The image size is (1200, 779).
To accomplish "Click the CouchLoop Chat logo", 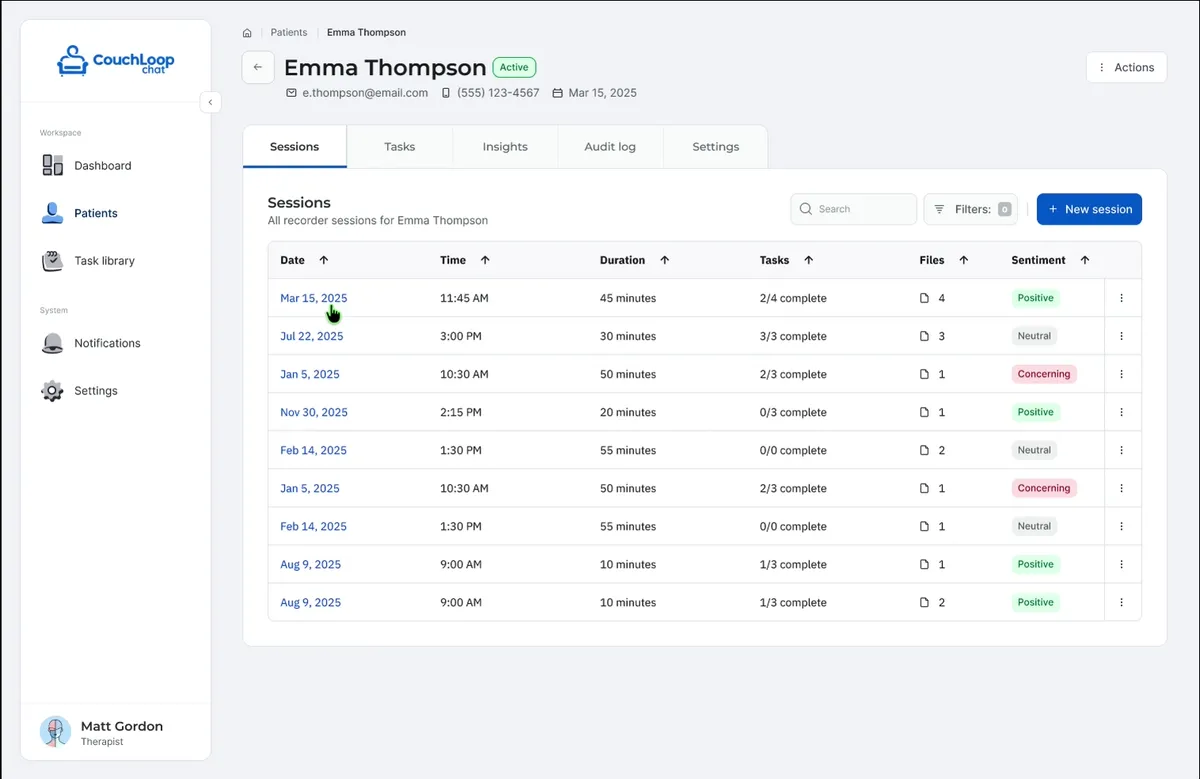I will click(x=115, y=61).
